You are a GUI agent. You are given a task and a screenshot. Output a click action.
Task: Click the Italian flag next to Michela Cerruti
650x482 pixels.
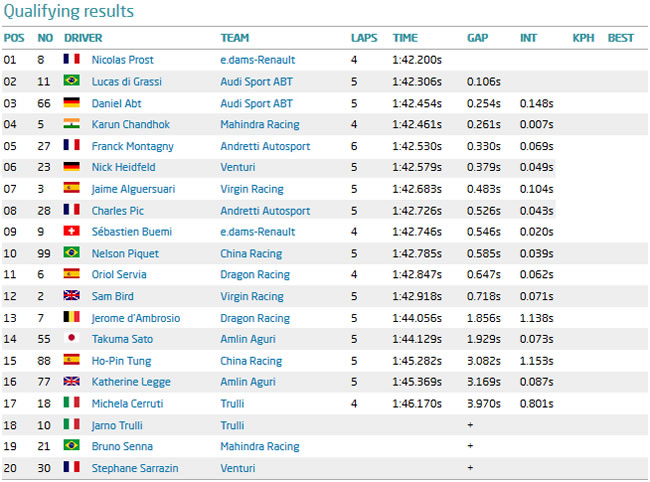71,404
